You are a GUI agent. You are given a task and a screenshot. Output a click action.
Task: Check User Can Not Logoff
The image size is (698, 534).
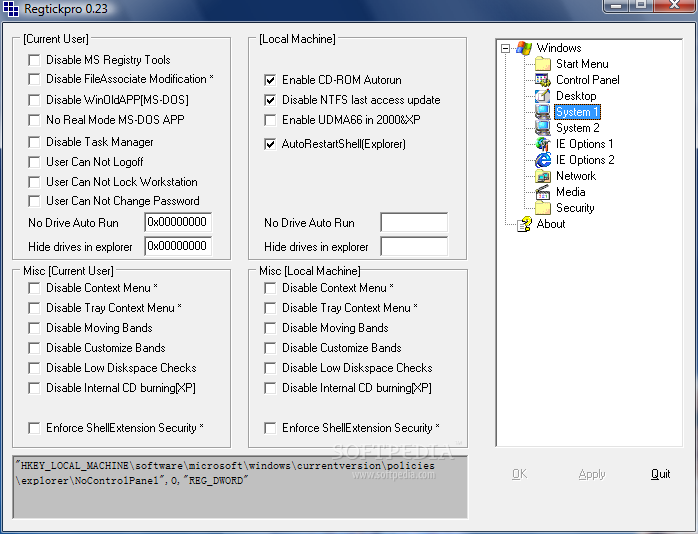(34, 162)
